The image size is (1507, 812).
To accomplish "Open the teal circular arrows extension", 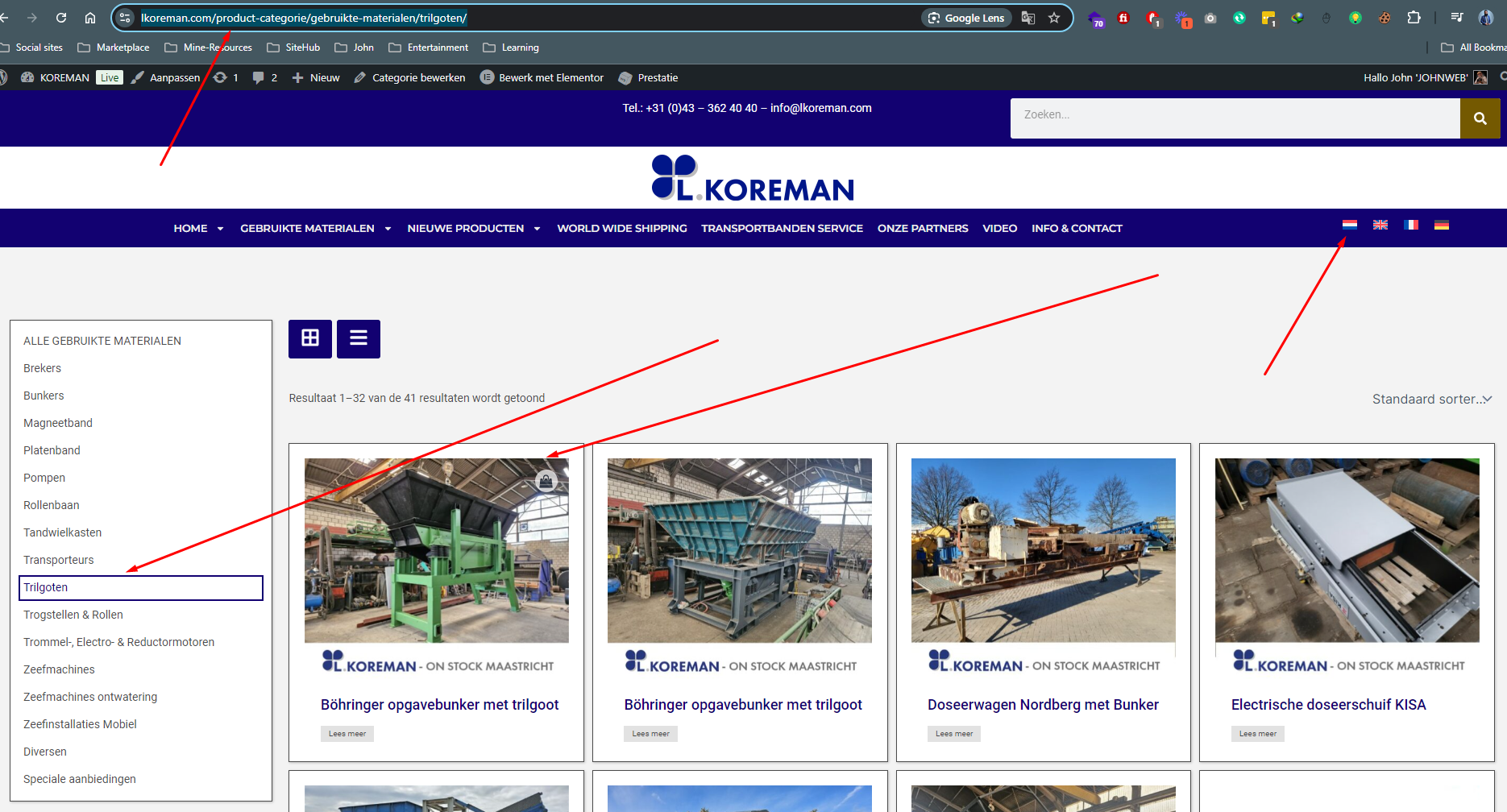I will coord(1239,18).
